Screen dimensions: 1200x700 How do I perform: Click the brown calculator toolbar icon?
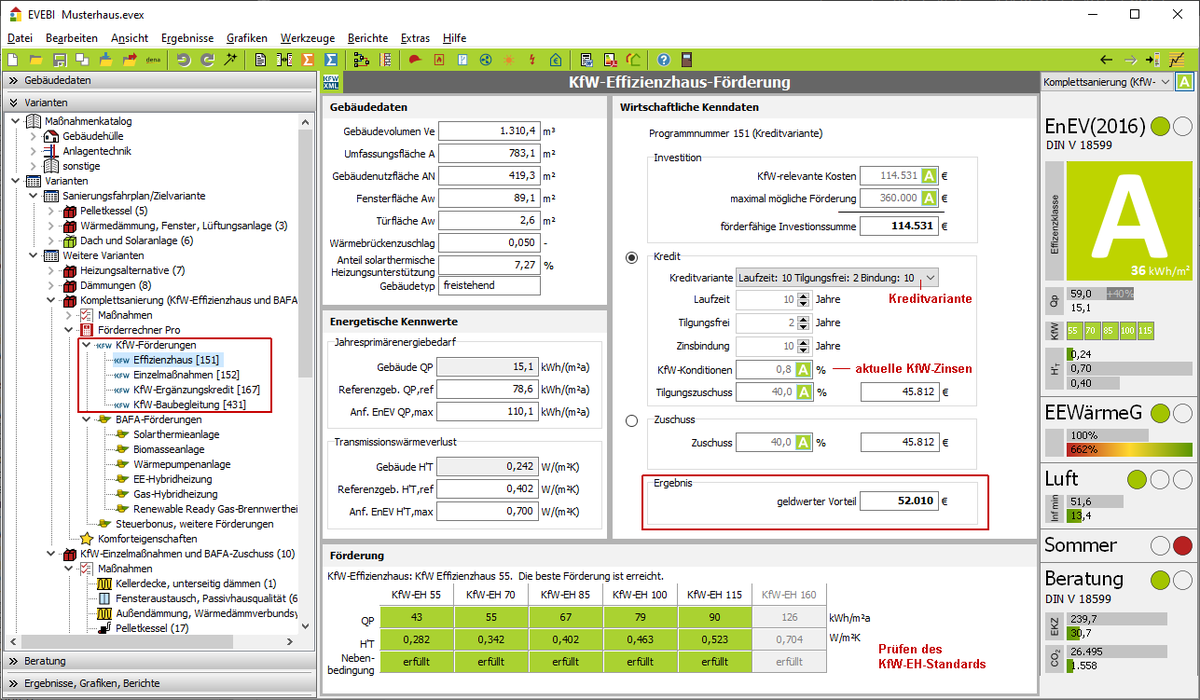pos(689,60)
